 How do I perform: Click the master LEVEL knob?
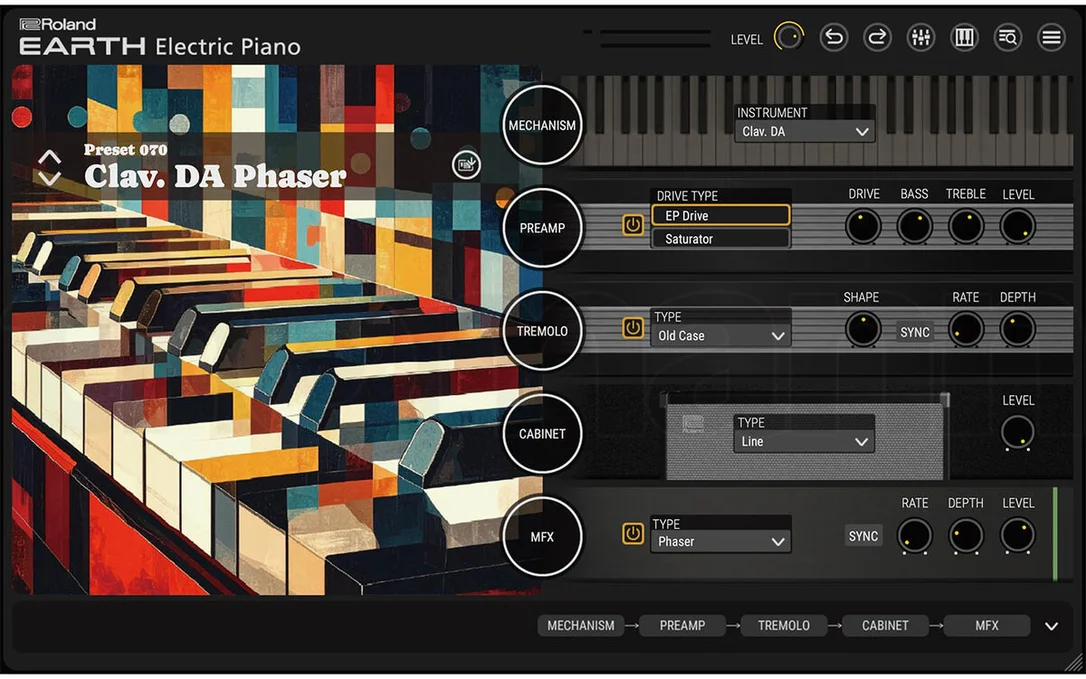coord(789,37)
